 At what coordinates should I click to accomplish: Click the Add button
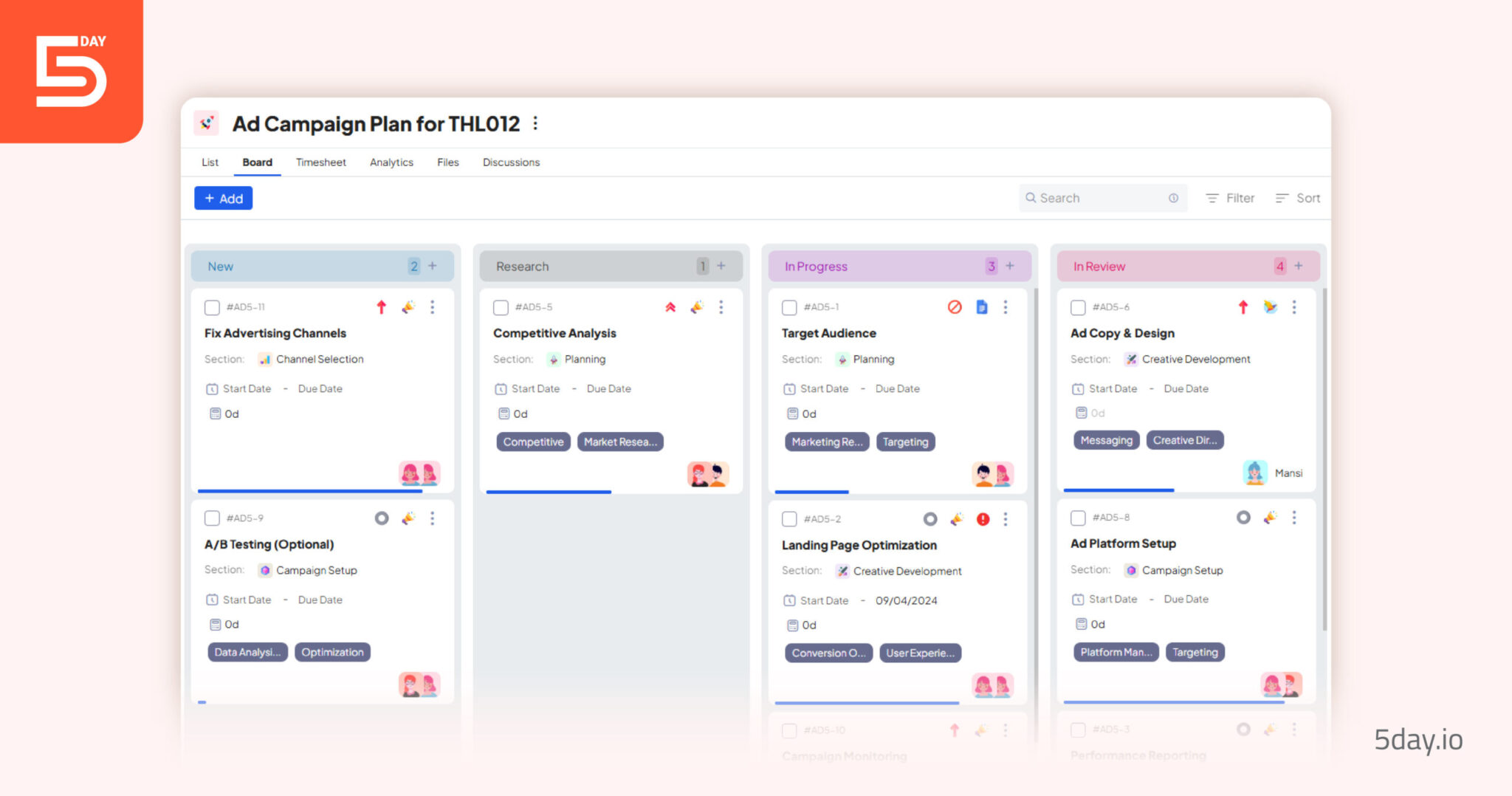(223, 198)
